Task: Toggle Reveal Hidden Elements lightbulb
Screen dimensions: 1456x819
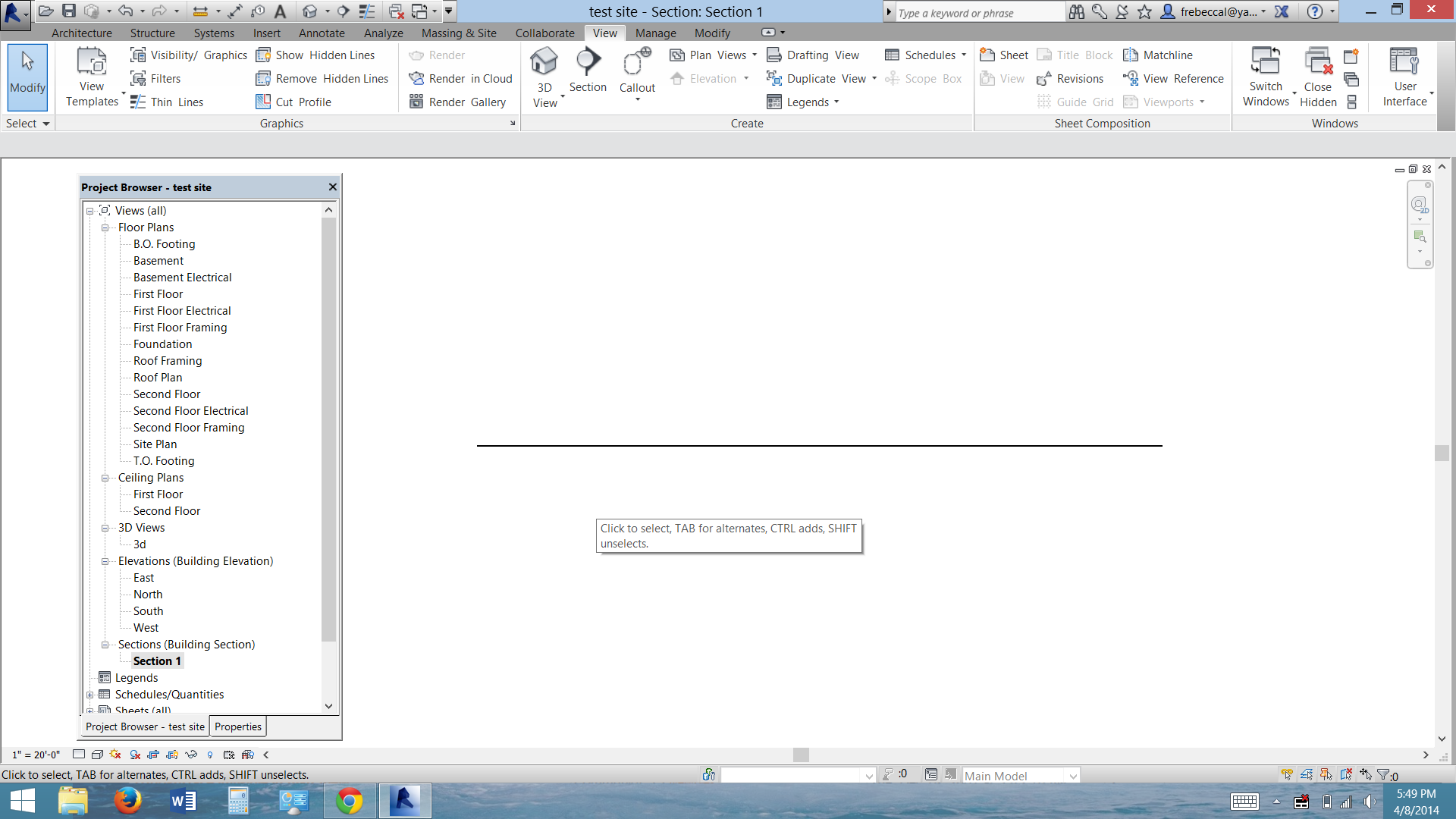Action: pyautogui.click(x=210, y=755)
